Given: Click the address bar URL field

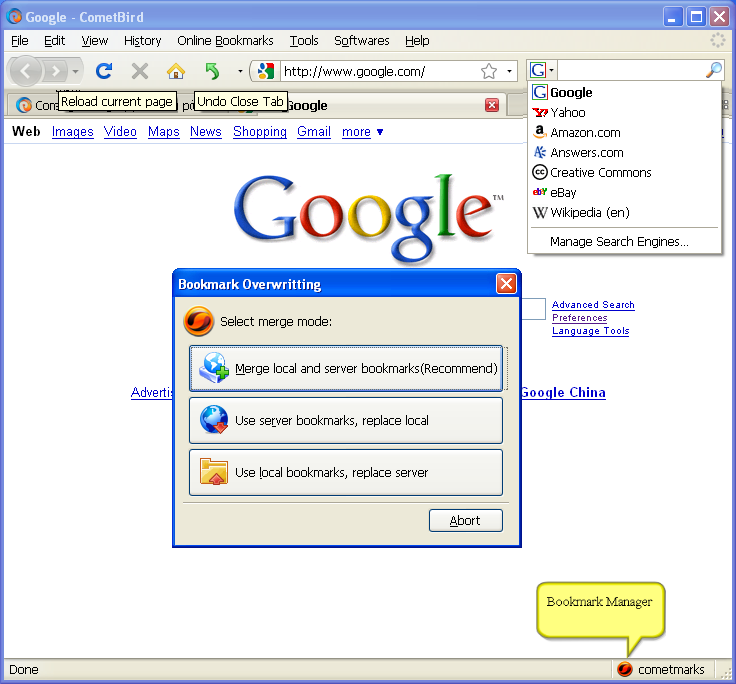Looking at the screenshot, I should pyautogui.click(x=380, y=71).
